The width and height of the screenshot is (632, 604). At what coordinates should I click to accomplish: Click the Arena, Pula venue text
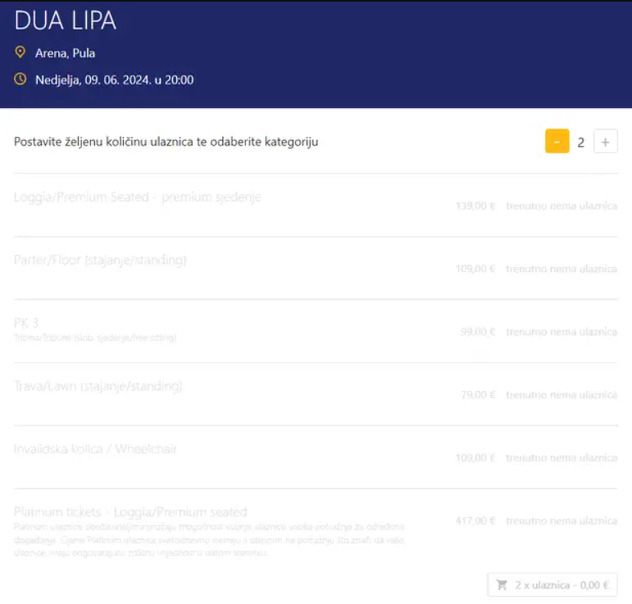coord(65,53)
